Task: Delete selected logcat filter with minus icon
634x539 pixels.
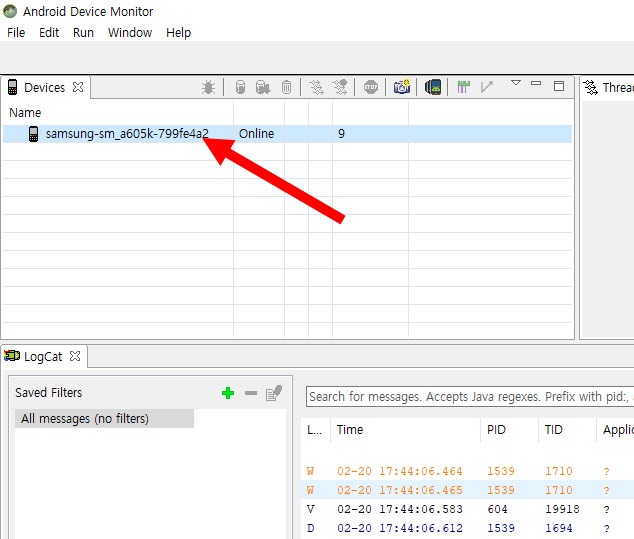Action: [x=251, y=393]
